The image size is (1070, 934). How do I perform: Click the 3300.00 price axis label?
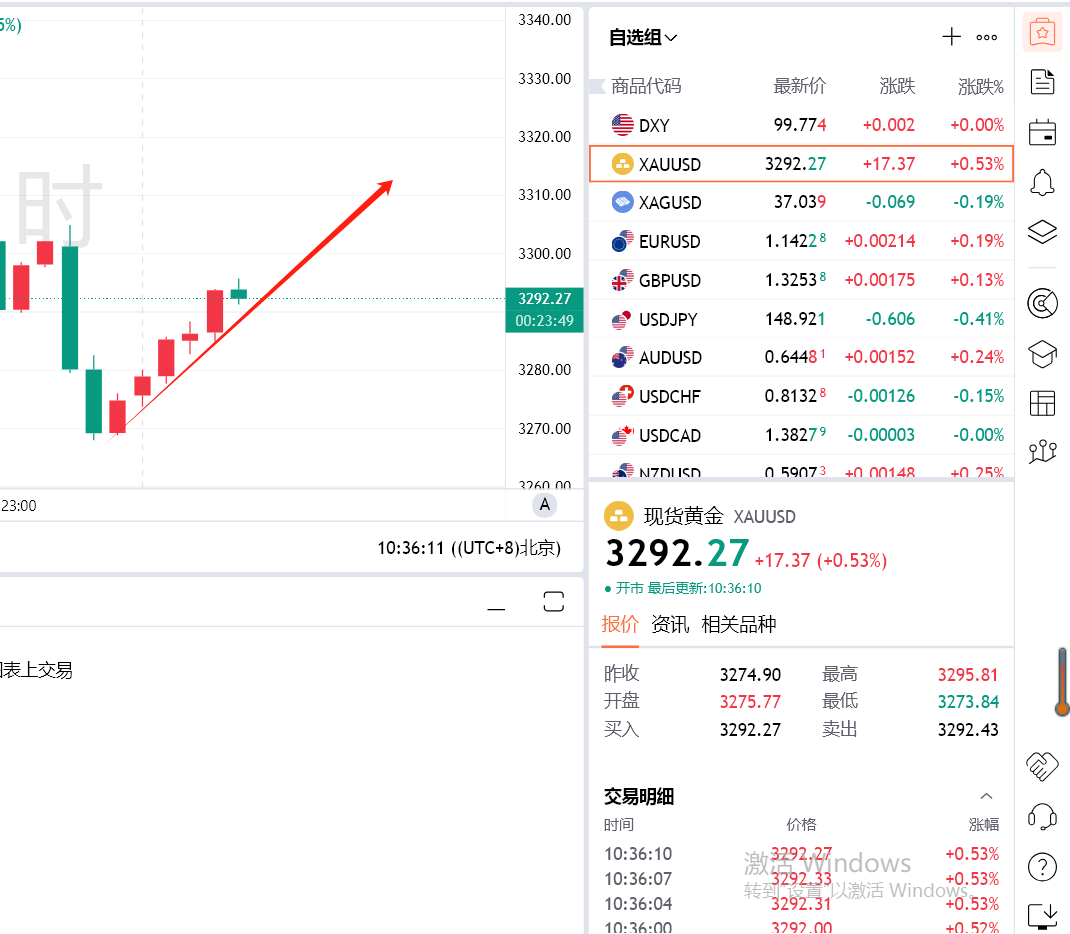(544, 254)
